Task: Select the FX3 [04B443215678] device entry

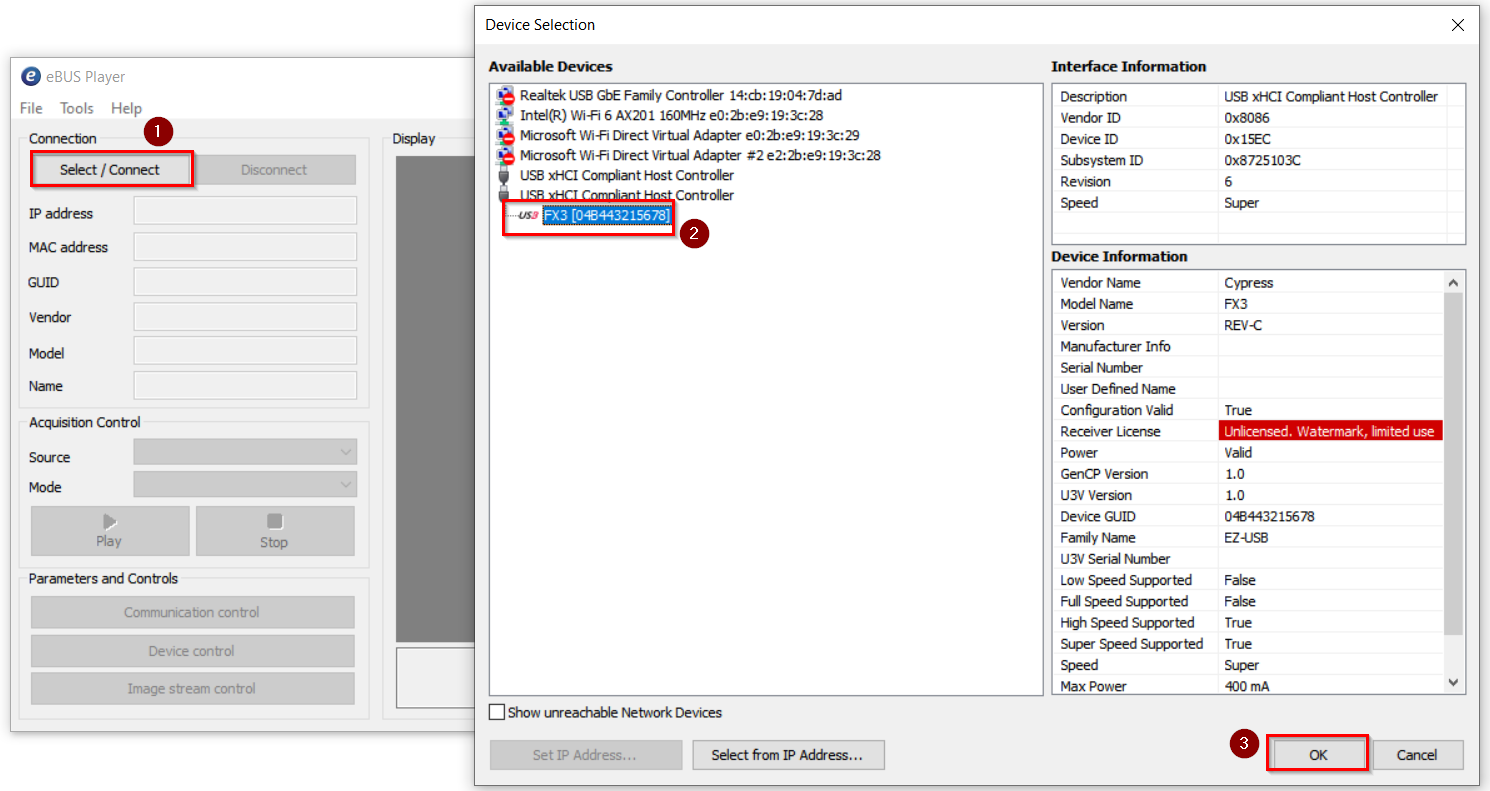Action: tap(606, 215)
